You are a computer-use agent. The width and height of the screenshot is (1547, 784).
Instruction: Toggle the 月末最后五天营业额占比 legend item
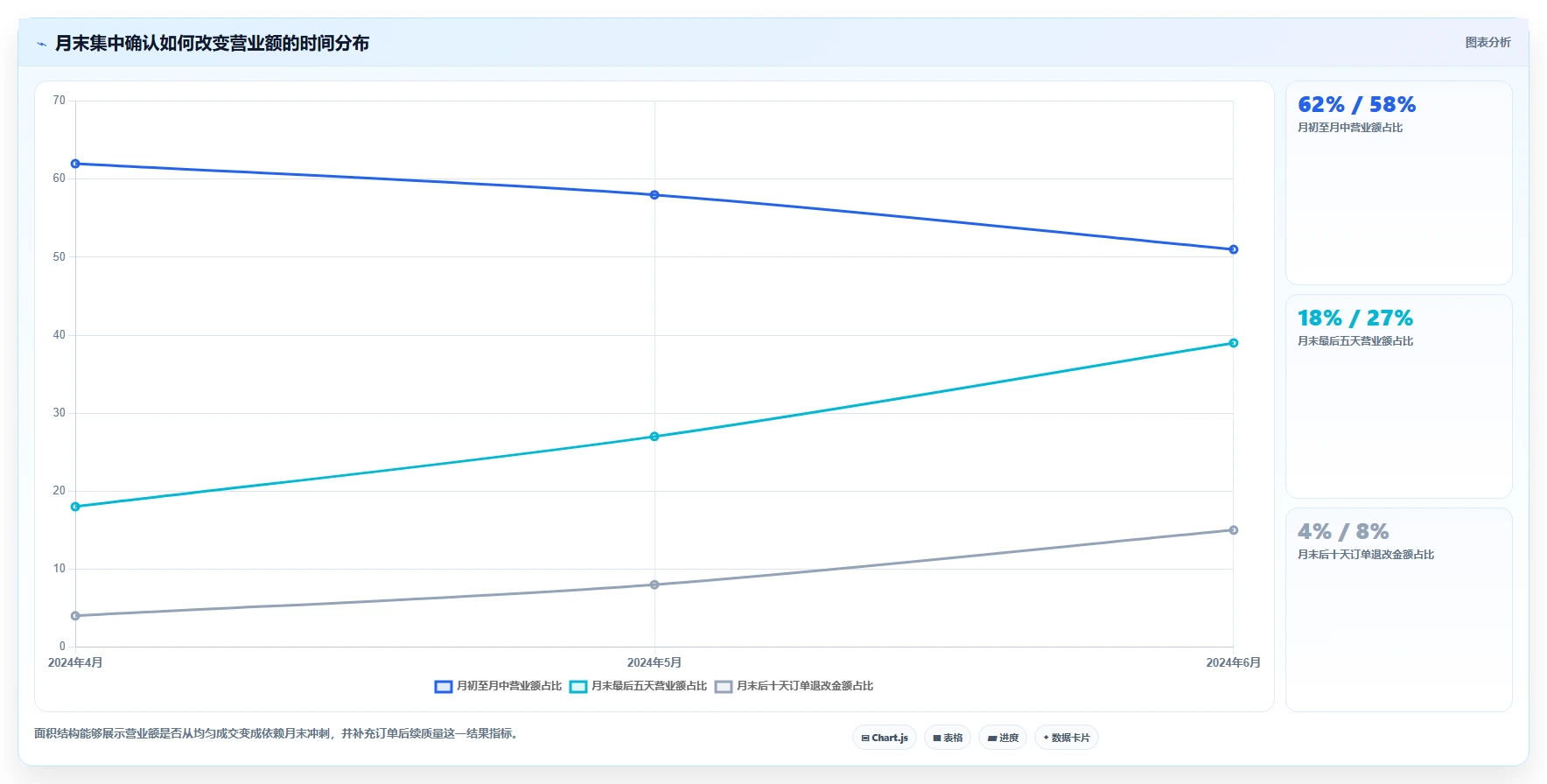point(638,686)
